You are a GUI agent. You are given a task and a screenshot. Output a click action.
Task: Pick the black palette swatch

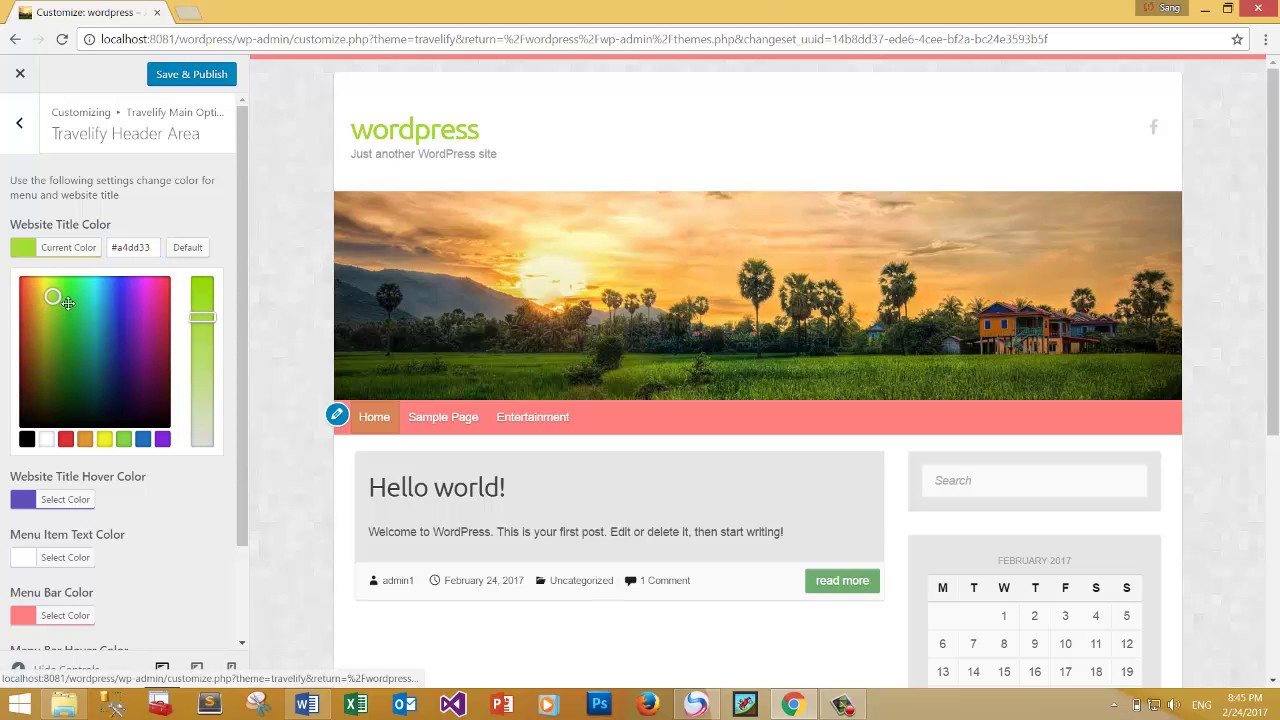(x=27, y=439)
